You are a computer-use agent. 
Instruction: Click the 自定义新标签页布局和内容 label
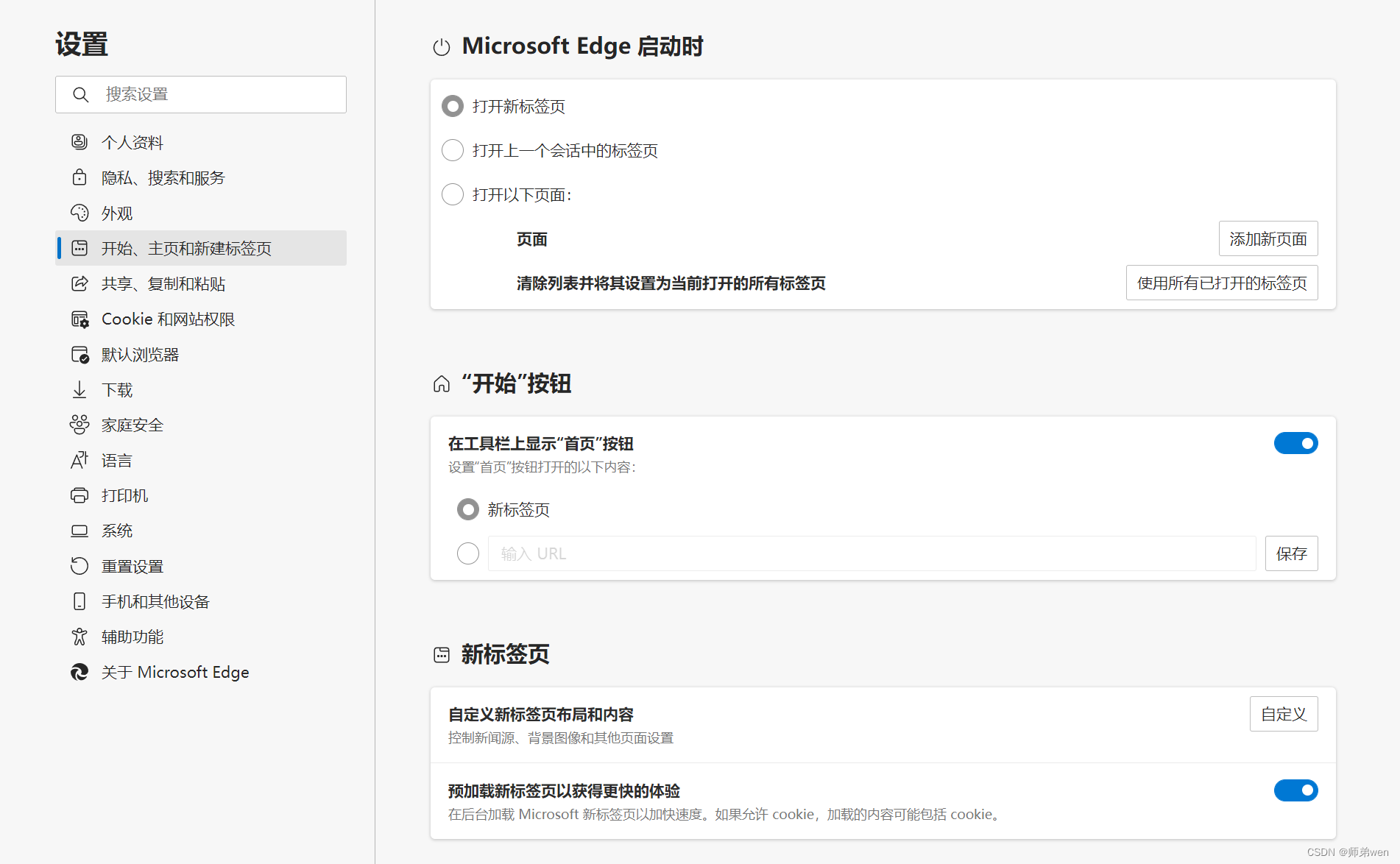pos(541,715)
